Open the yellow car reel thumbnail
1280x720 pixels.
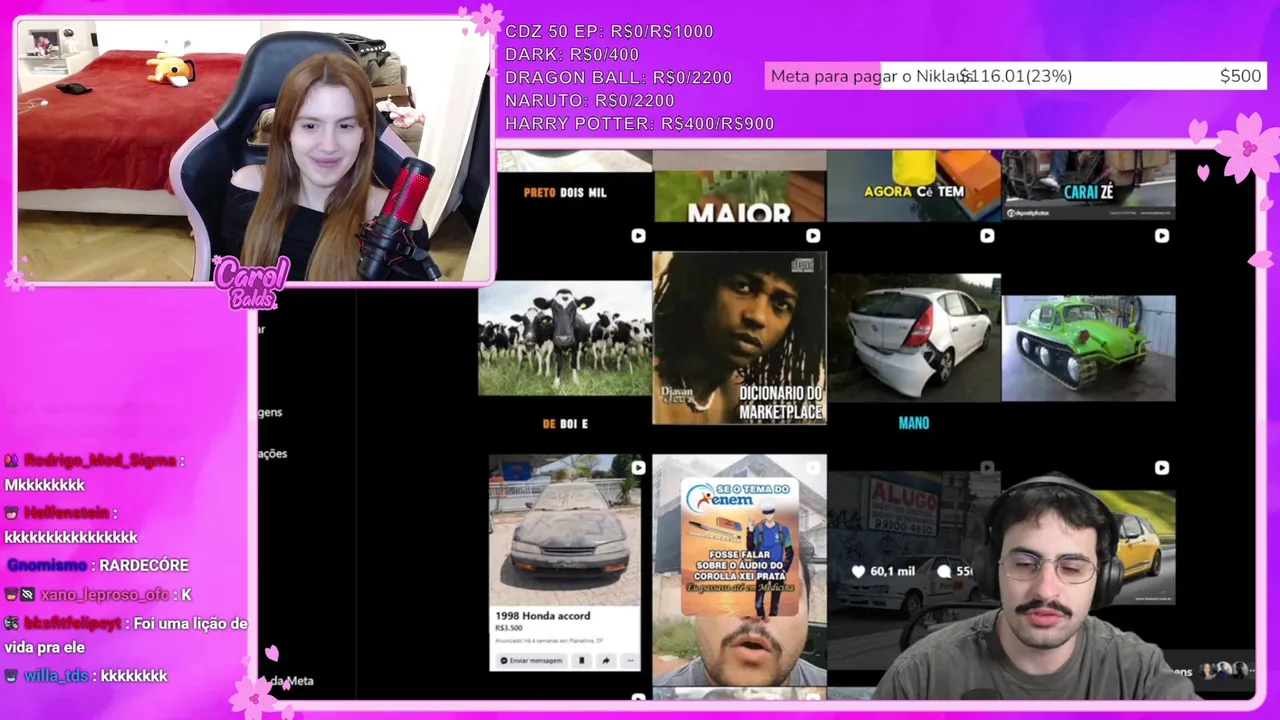(1145, 545)
